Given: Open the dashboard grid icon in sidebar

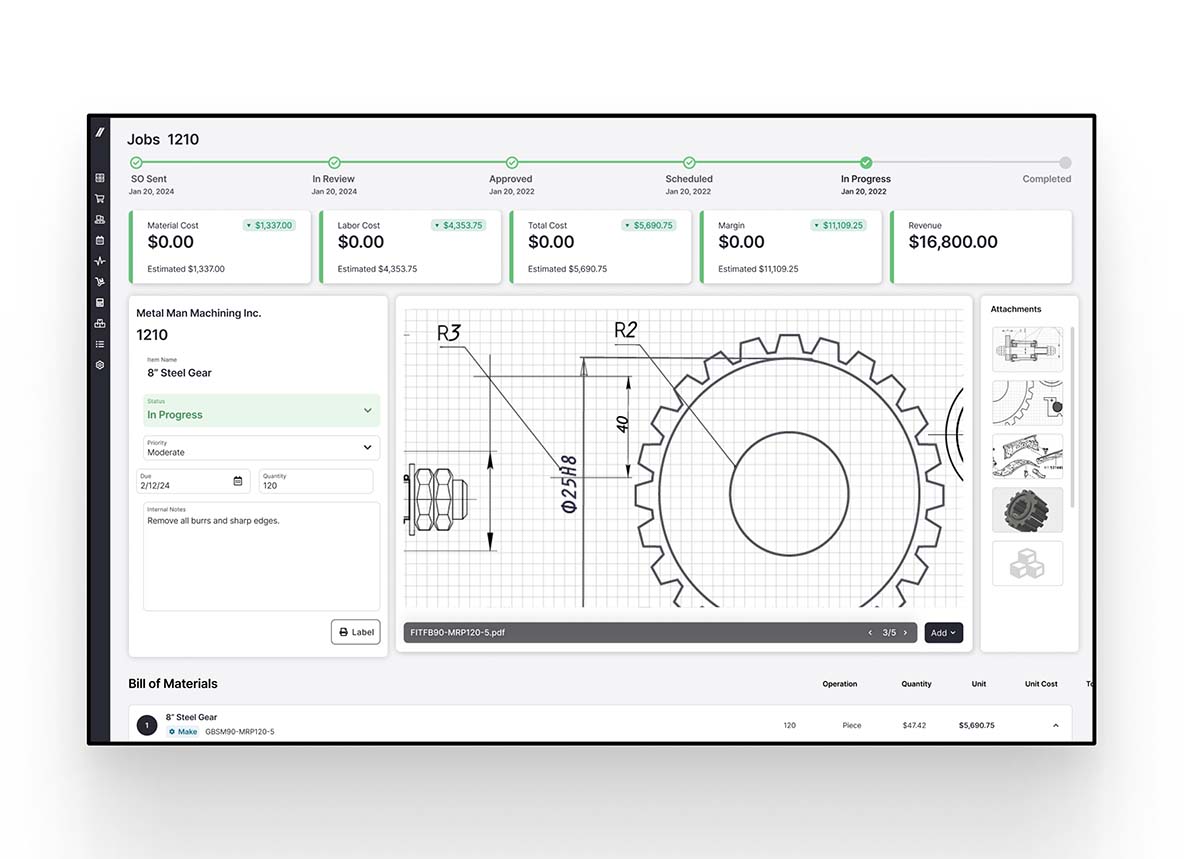Looking at the screenshot, I should pyautogui.click(x=99, y=177).
